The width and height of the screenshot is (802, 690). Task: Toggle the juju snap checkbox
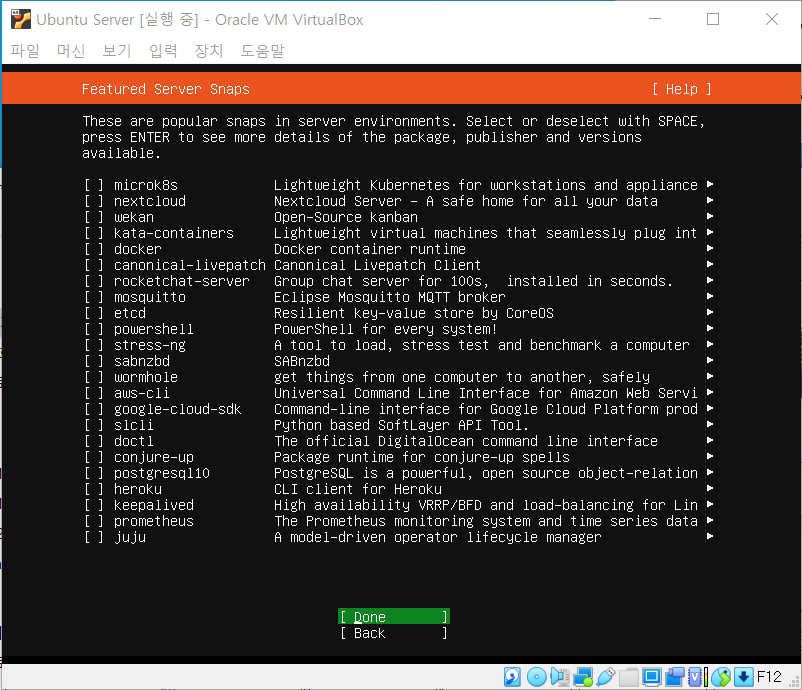(94, 537)
